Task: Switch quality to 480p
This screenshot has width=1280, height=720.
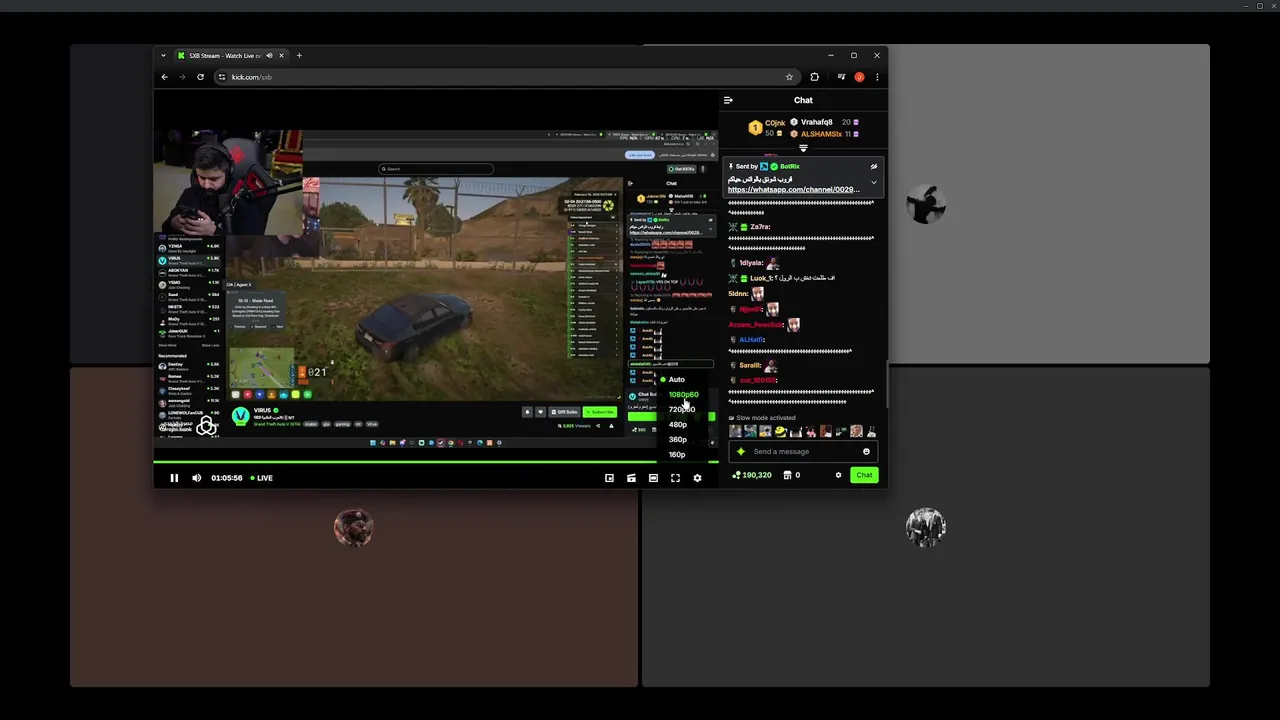Action: (678, 425)
